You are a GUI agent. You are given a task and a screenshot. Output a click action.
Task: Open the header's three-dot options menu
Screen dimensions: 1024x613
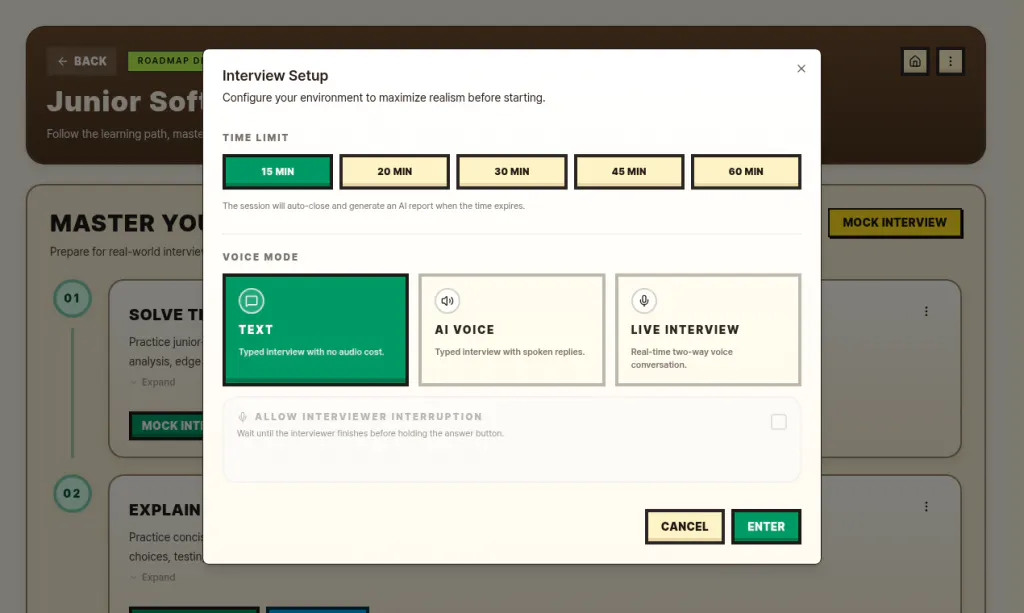click(x=950, y=61)
